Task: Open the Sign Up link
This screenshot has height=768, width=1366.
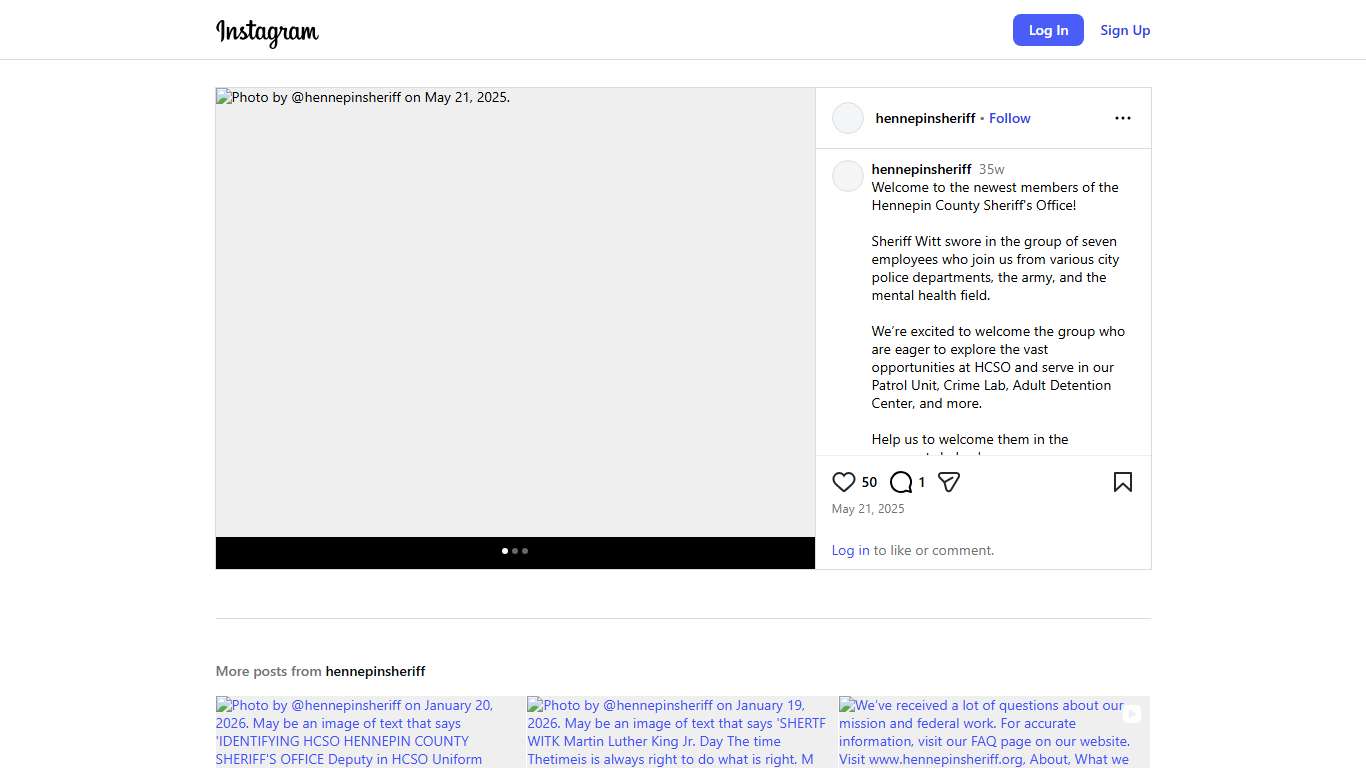Action: pos(1124,30)
